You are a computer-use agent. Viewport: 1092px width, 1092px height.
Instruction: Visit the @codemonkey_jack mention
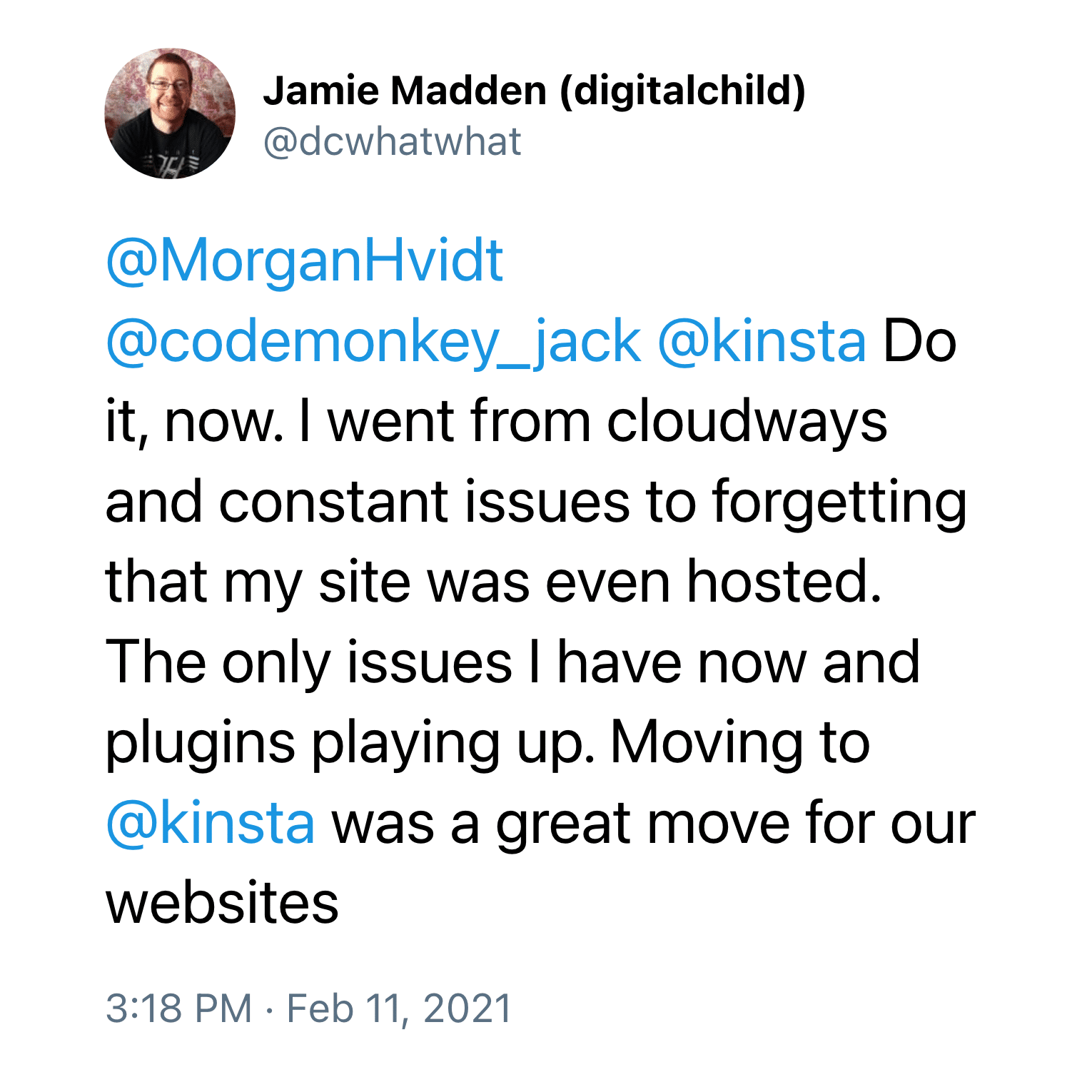click(x=373, y=342)
